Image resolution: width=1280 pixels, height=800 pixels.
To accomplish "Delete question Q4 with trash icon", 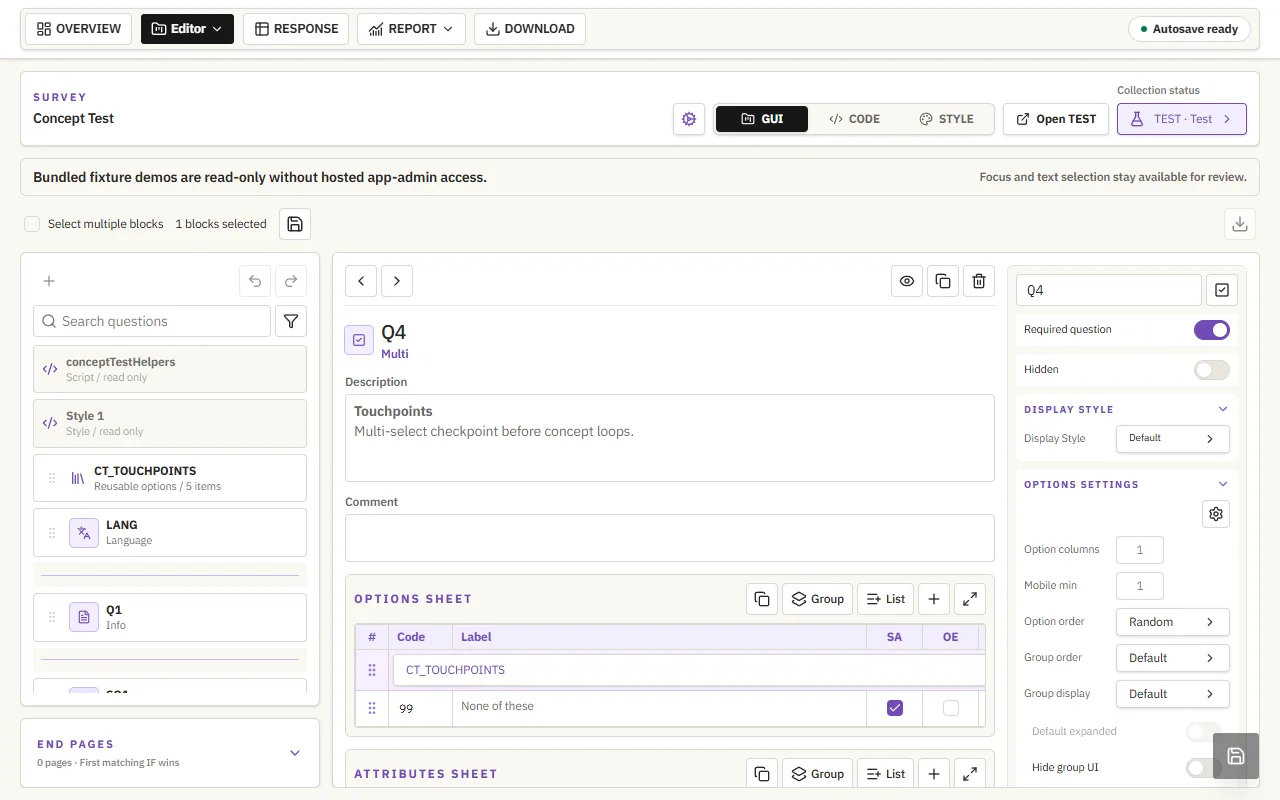I will [979, 281].
